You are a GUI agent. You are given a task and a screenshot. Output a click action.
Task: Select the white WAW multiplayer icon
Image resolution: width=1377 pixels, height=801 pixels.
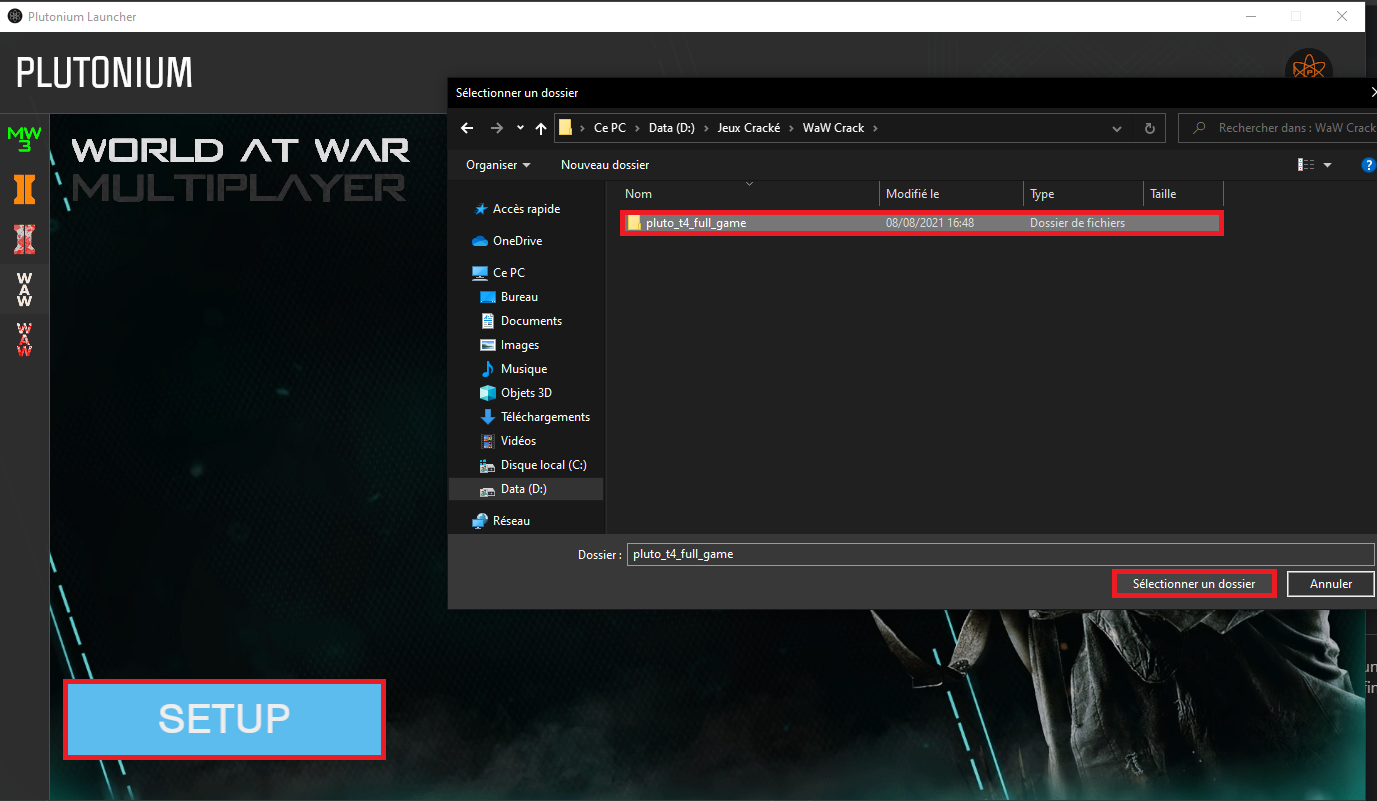pyautogui.click(x=24, y=289)
